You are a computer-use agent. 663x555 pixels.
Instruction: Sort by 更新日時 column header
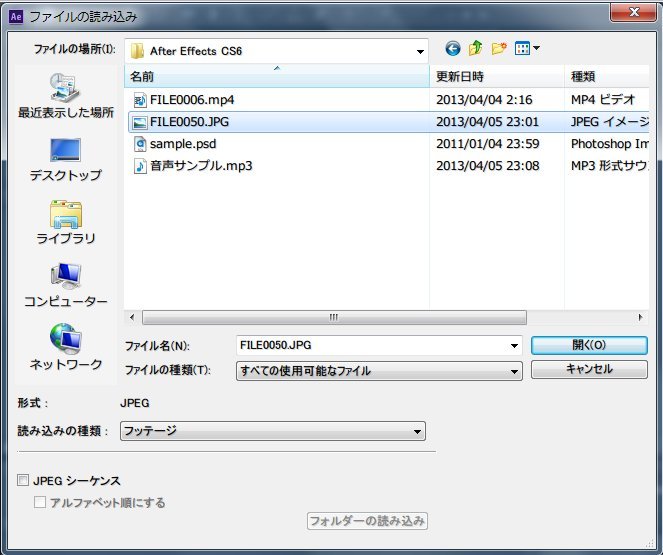497,77
